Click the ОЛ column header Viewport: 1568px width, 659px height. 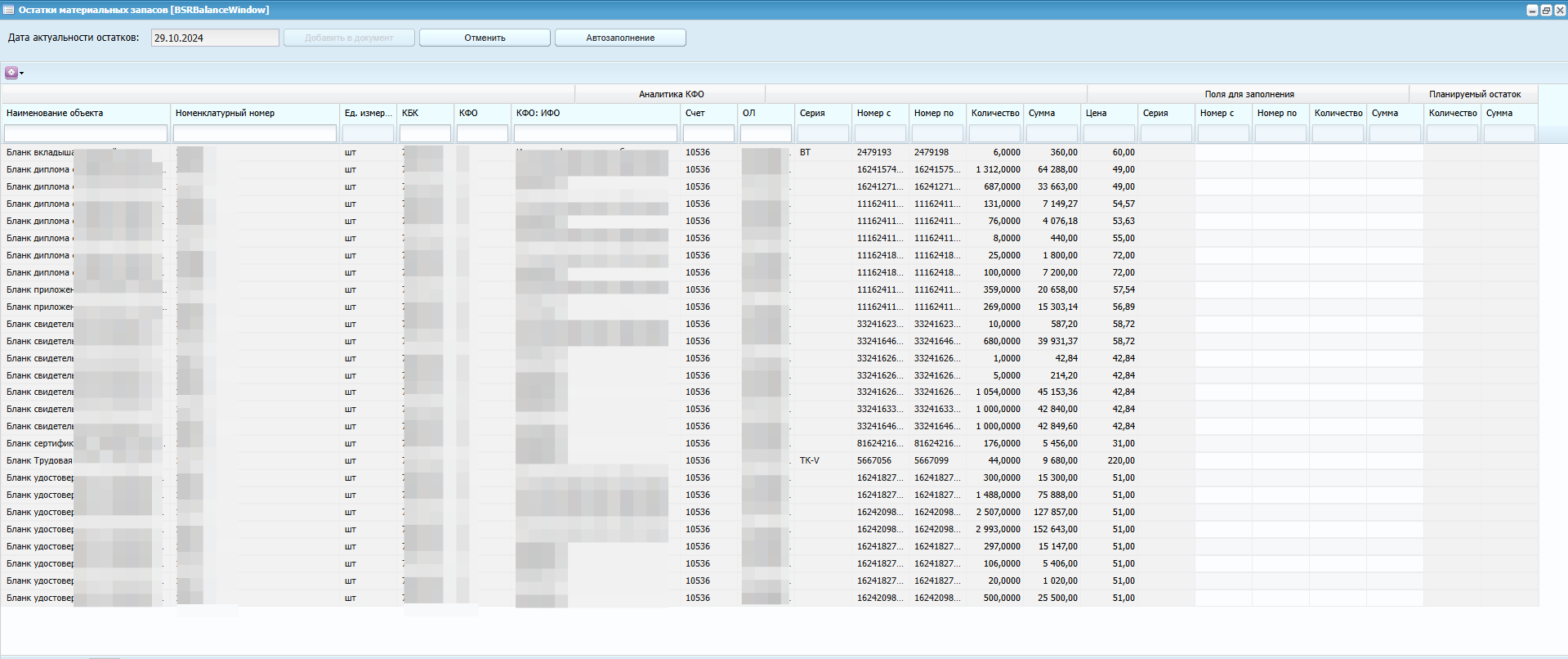[766, 113]
